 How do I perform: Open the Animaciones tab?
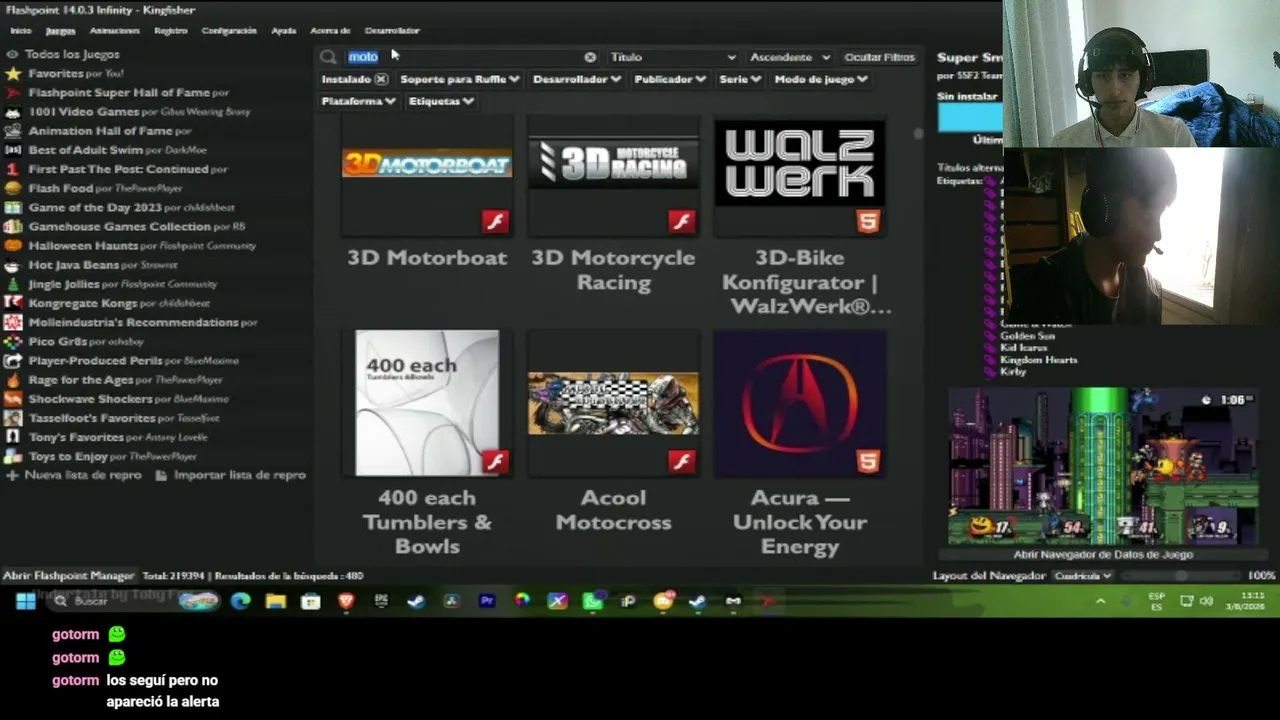[114, 31]
